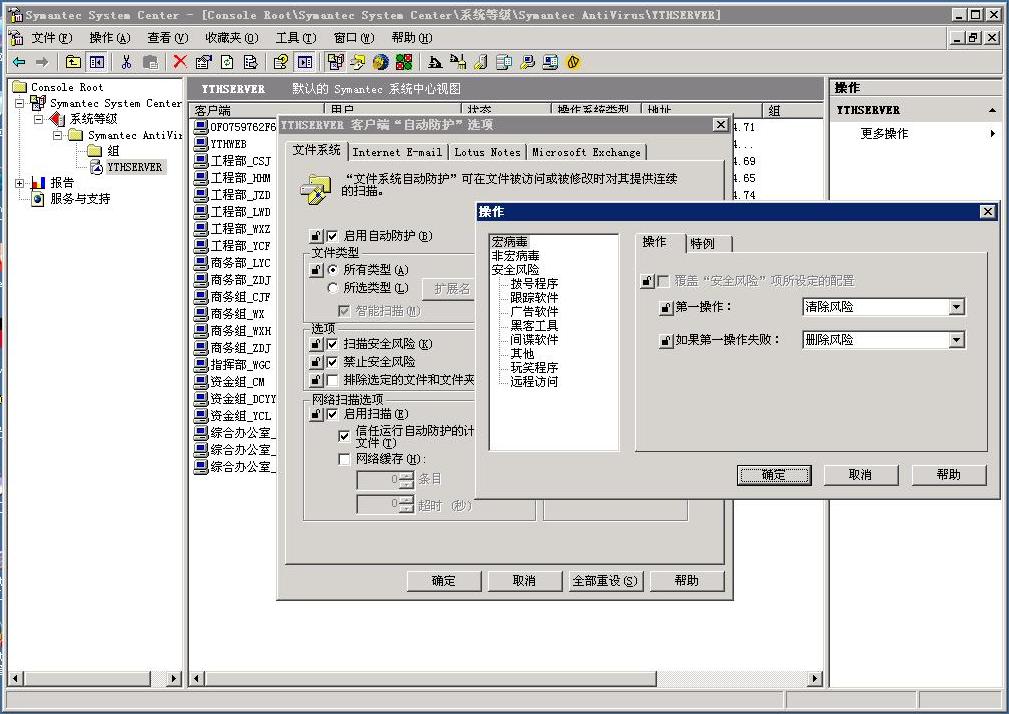
Task: Collapse the YTHSERVER section in the action pane
Action: coord(992,111)
